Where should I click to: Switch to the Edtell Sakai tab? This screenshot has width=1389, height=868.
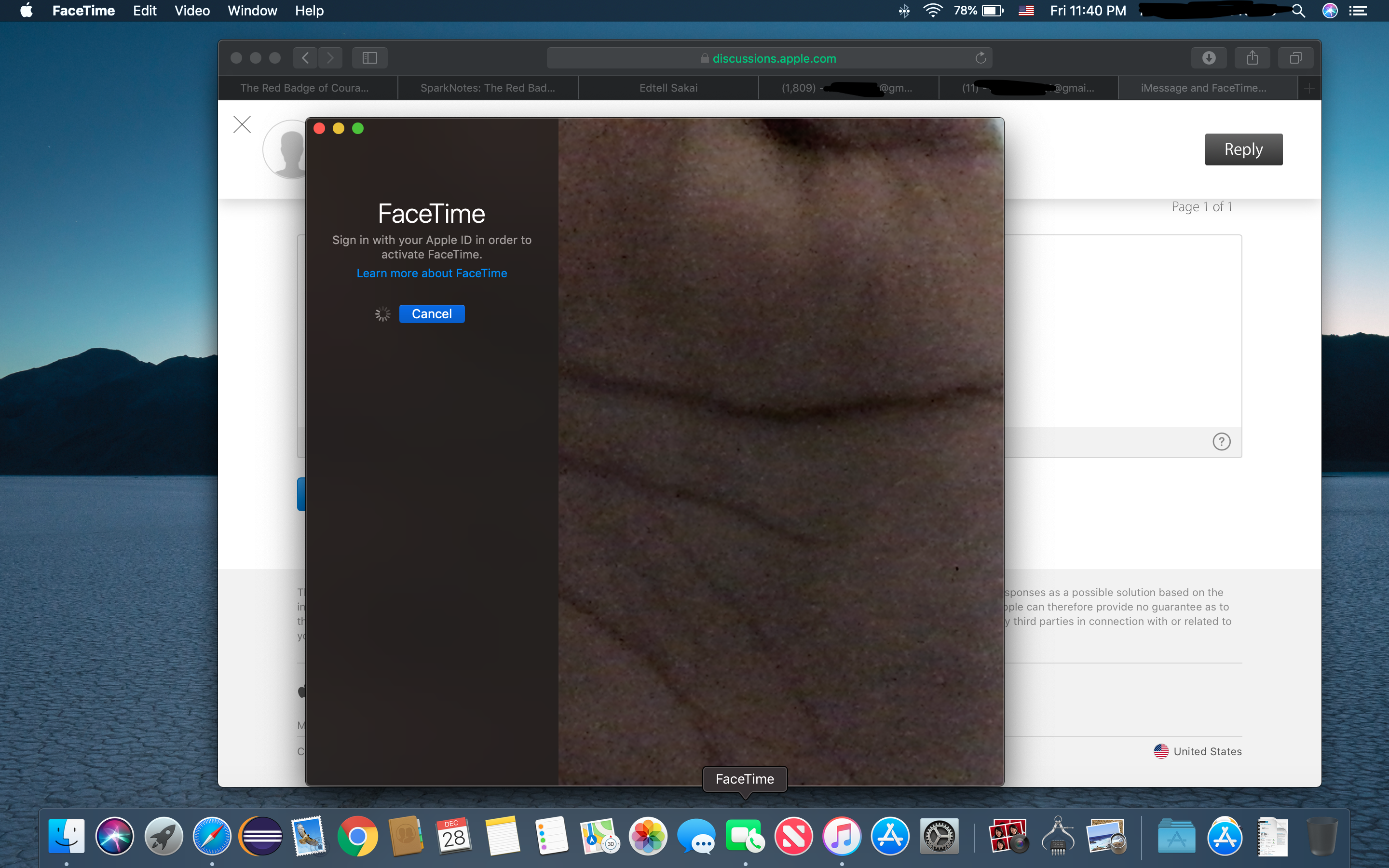click(x=668, y=88)
